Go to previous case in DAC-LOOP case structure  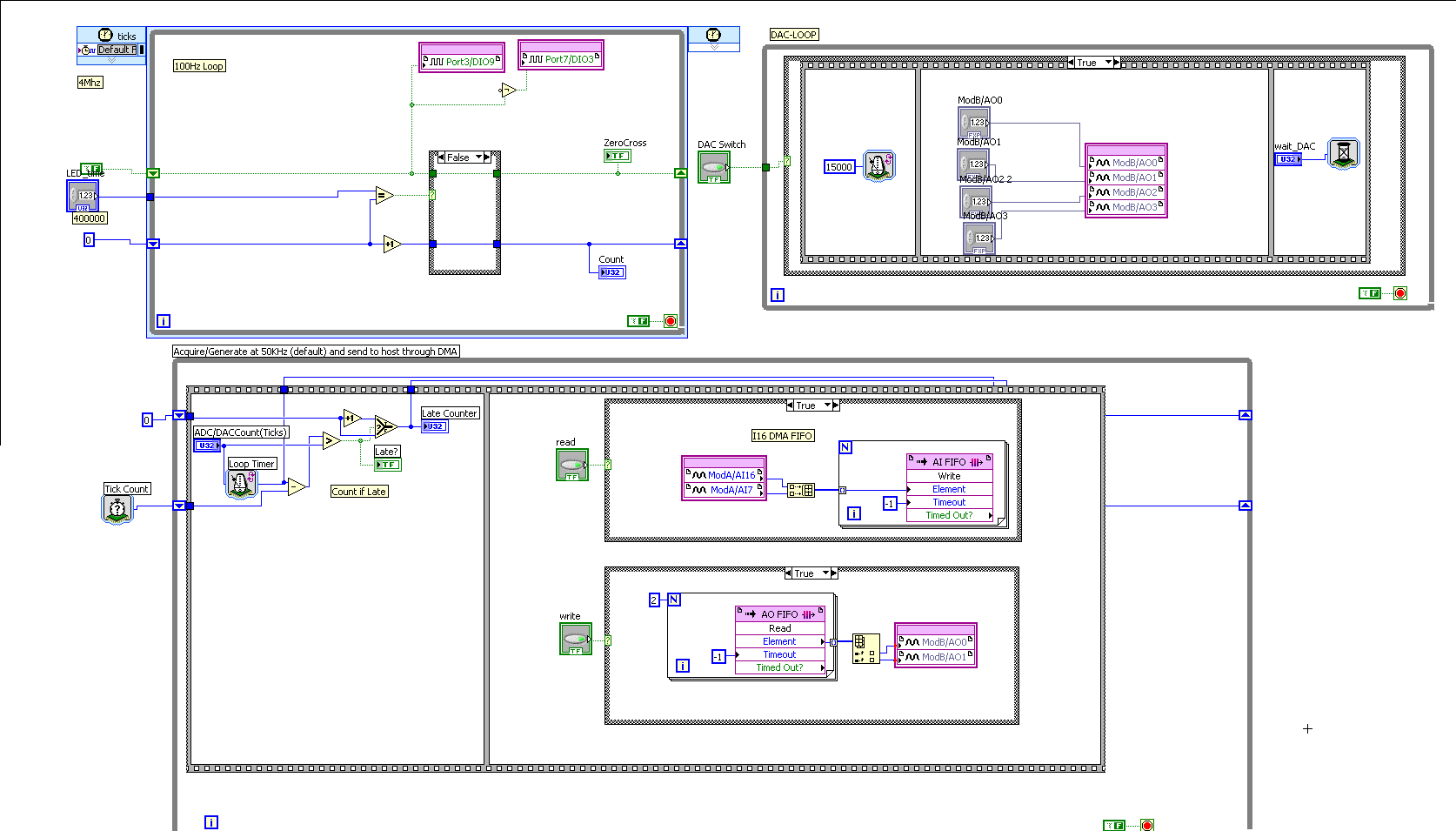(1072, 63)
